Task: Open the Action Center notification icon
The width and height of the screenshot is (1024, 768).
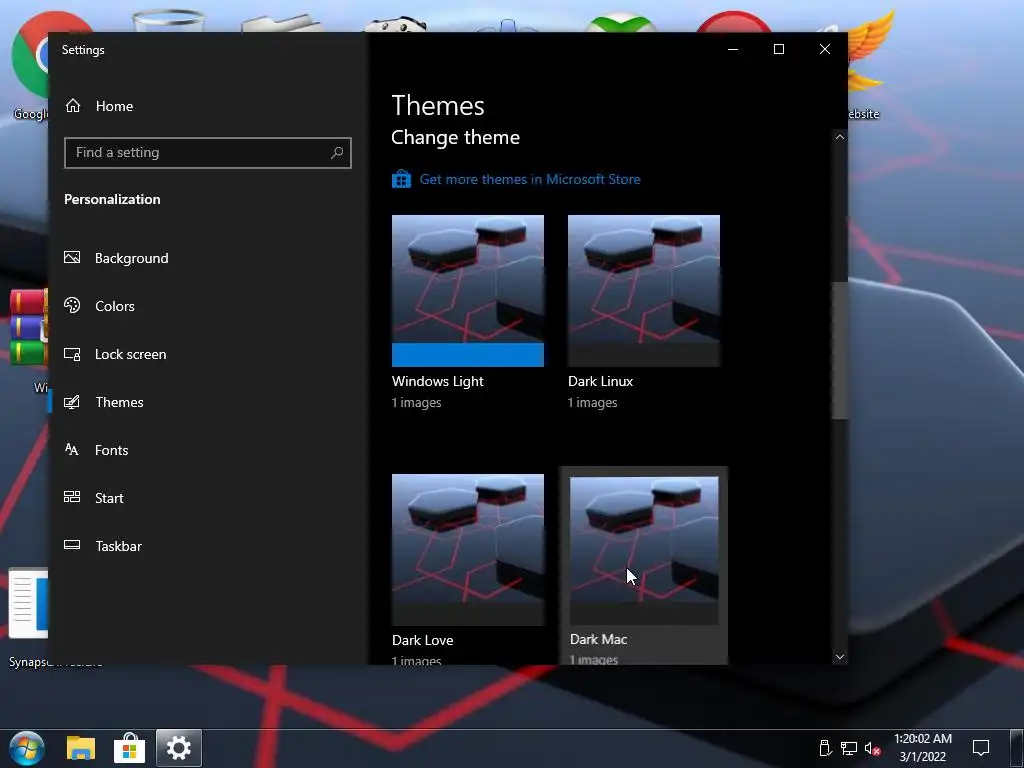Action: click(981, 748)
